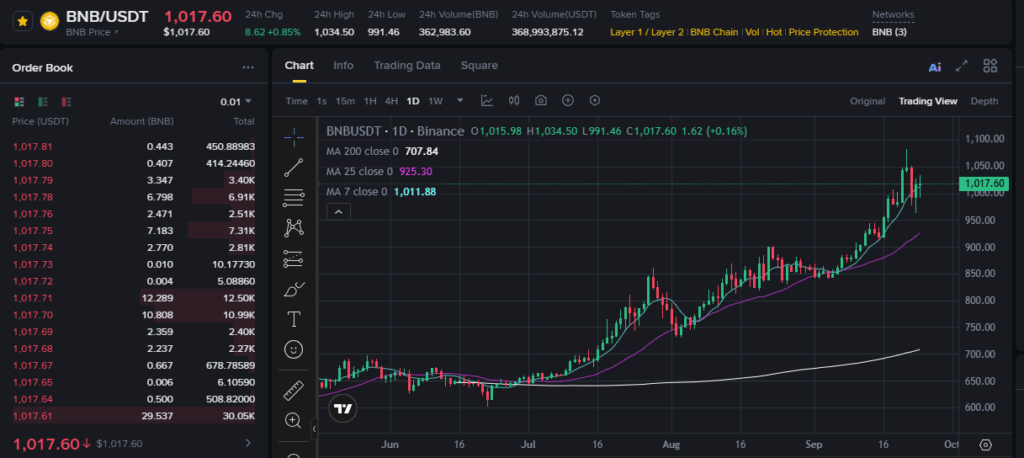Select the brush drawing tool
The width and height of the screenshot is (1024, 458).
(x=294, y=289)
